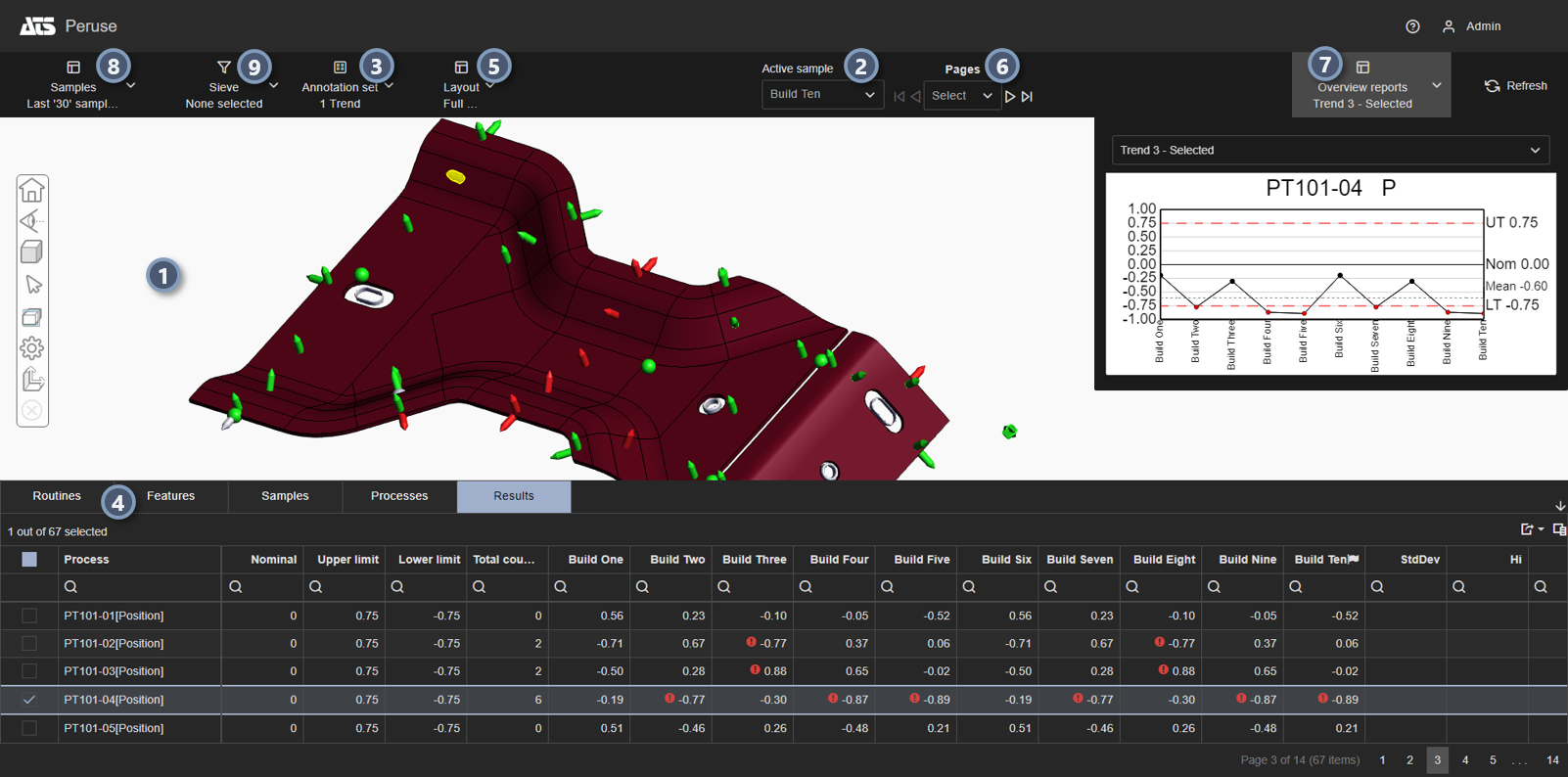Viewport: 1568px width, 777px height.
Task: Switch to the Features tab
Action: 170,496
